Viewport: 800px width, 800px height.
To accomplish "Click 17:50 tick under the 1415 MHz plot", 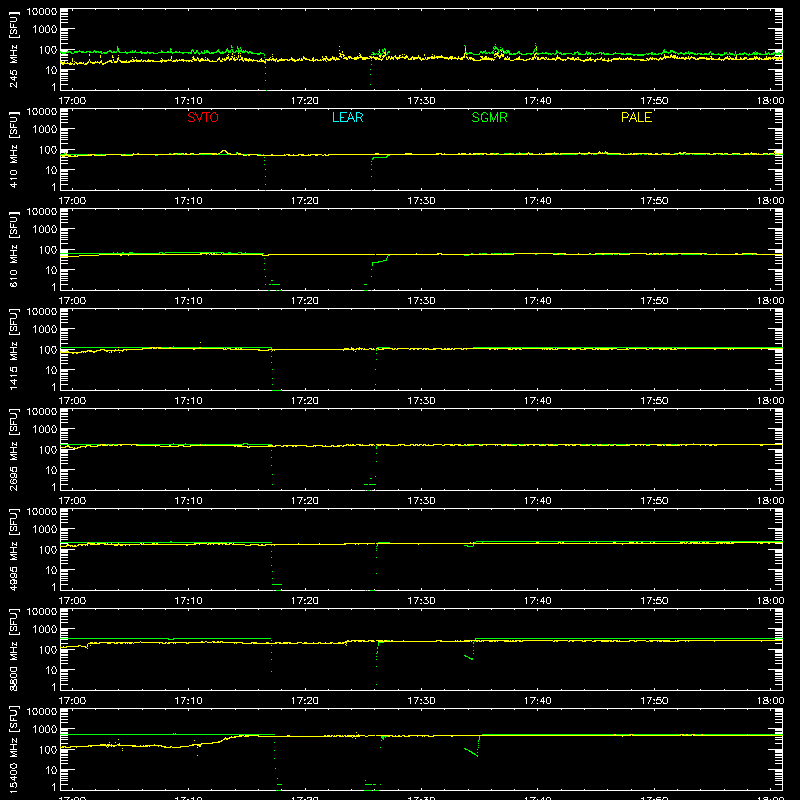I will [654, 401].
